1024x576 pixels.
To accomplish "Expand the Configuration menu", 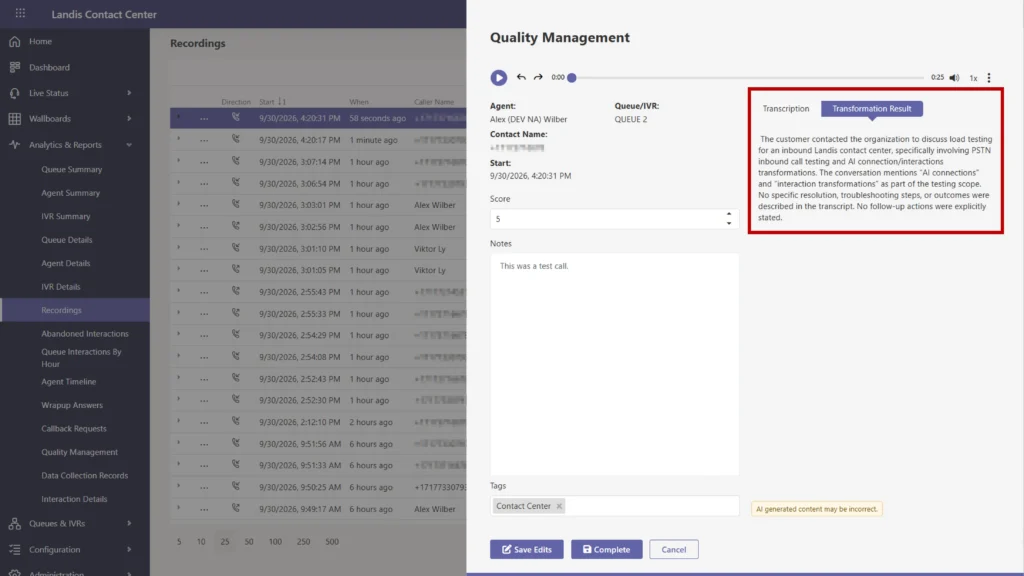I will (x=129, y=549).
